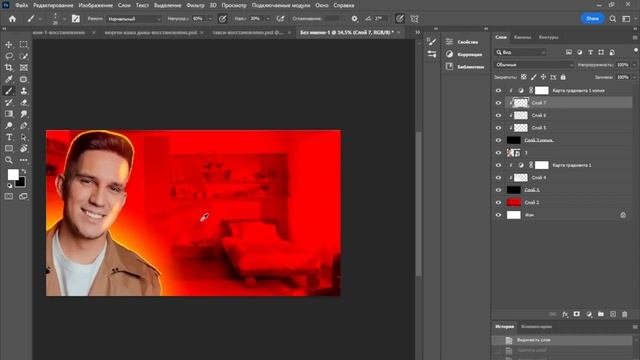This screenshot has height=360, width=640.
Task: Click the white foreground color swatch
Action: [13, 174]
